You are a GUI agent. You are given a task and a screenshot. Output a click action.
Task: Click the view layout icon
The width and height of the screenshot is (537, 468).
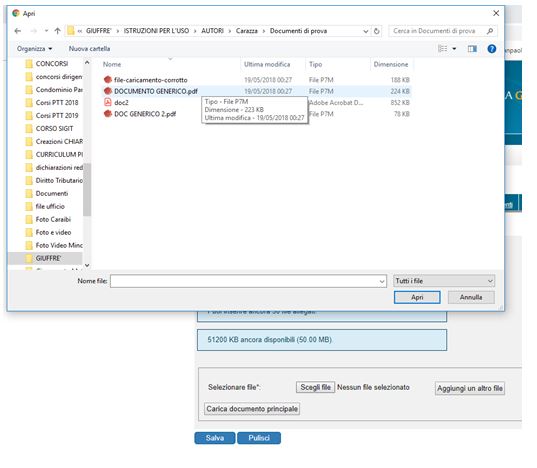click(x=442, y=49)
